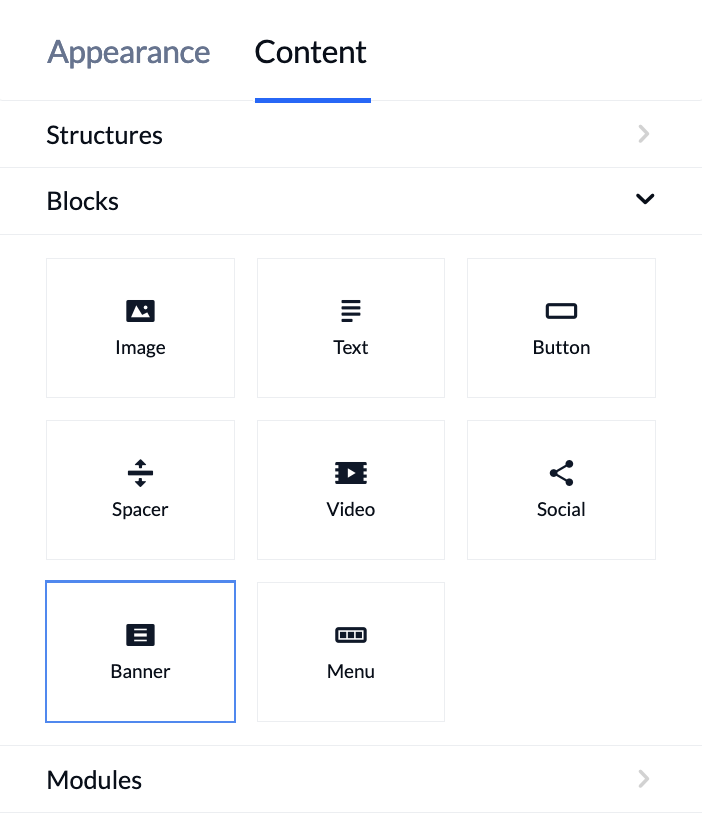Collapse the Blocks section arrow
Viewport: 702px width, 840px height.
[645, 199]
